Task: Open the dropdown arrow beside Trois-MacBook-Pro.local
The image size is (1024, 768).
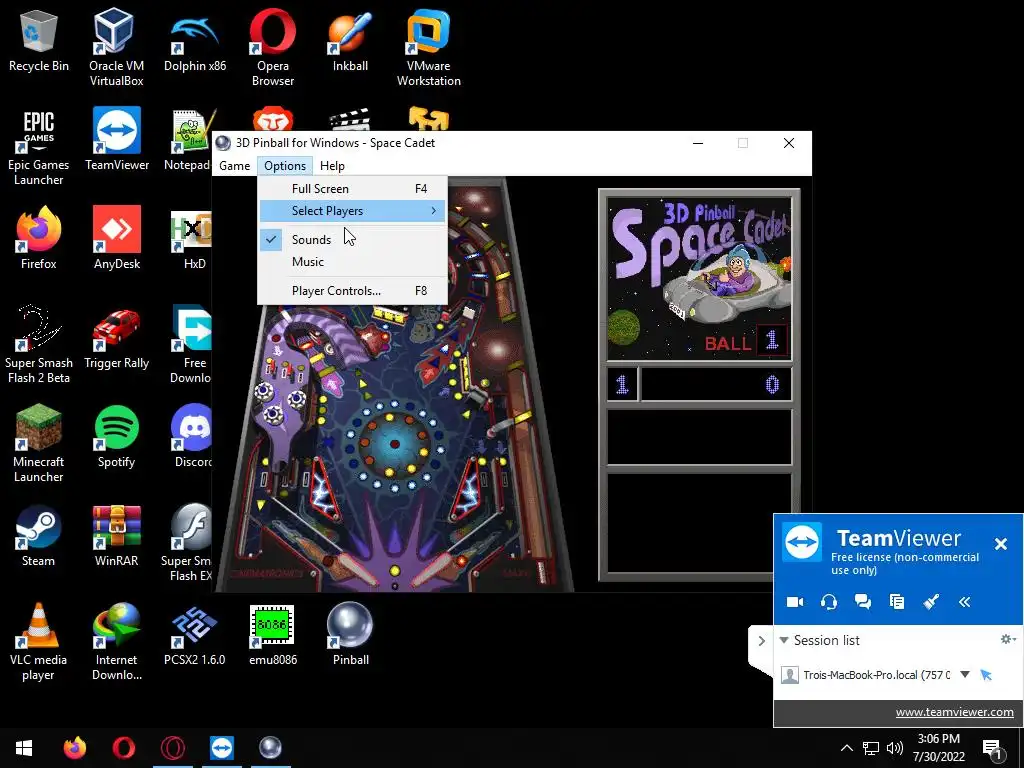Action: 965,675
